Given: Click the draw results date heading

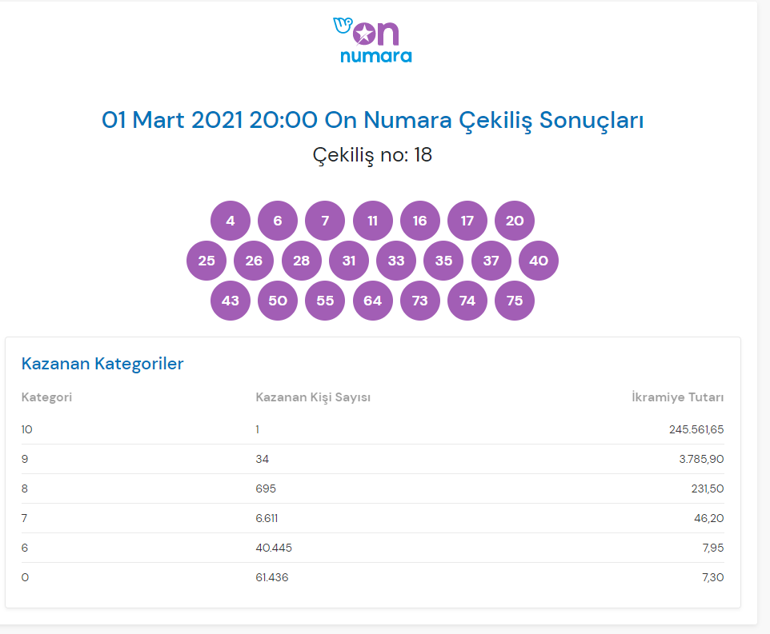Looking at the screenshot, I should (372, 120).
